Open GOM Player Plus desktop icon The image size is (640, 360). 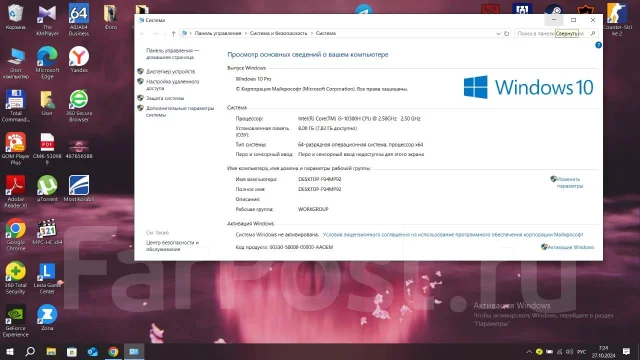click(16, 149)
